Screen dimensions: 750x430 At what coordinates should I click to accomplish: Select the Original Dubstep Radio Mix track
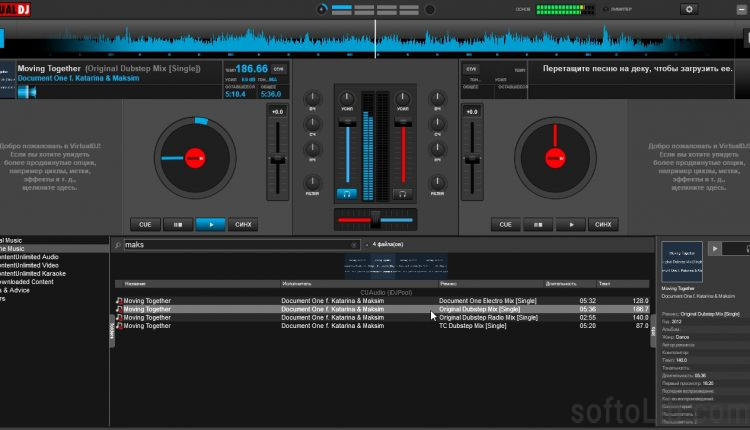(382, 318)
